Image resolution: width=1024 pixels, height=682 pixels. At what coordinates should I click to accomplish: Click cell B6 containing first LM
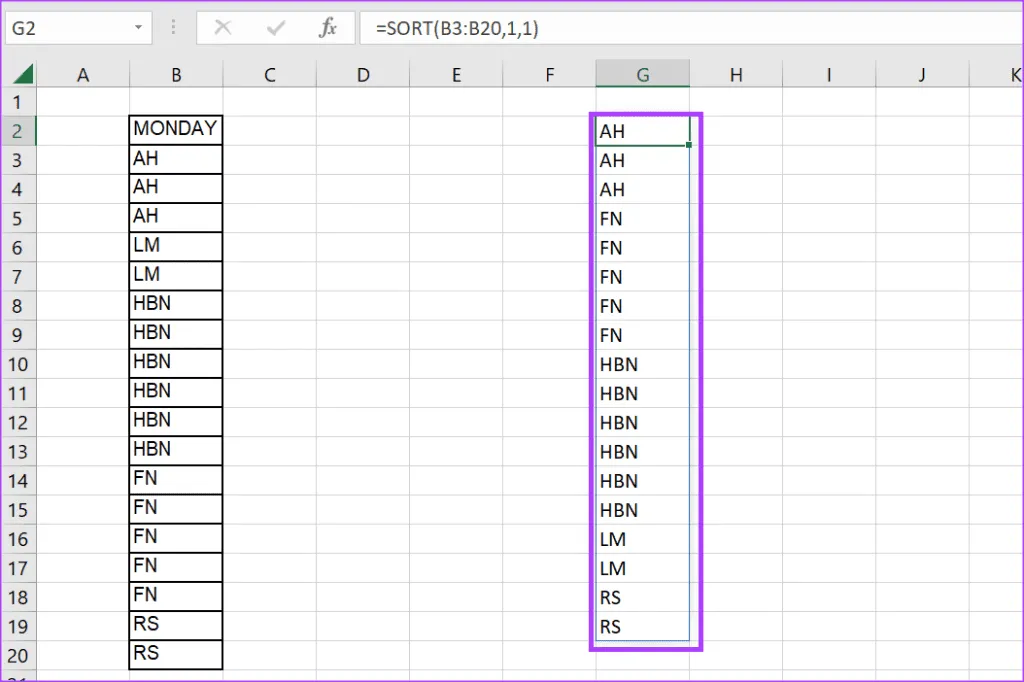[176, 246]
